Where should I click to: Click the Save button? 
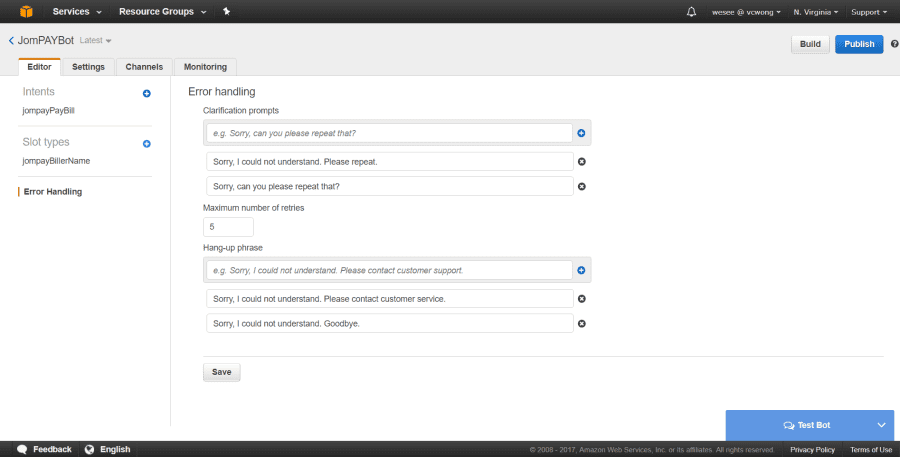pyautogui.click(x=222, y=372)
